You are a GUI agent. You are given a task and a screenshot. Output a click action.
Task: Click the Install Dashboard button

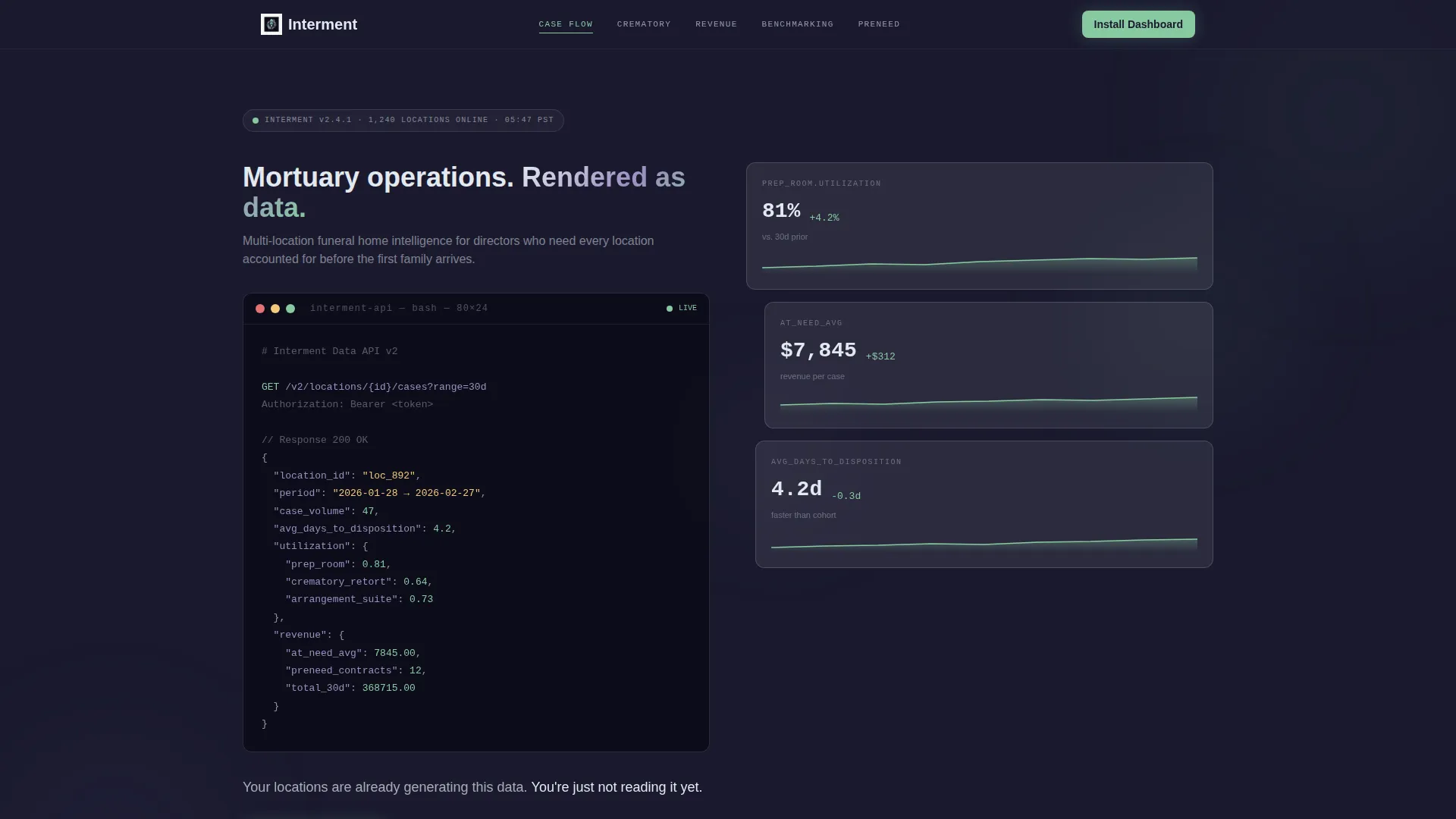point(1138,24)
